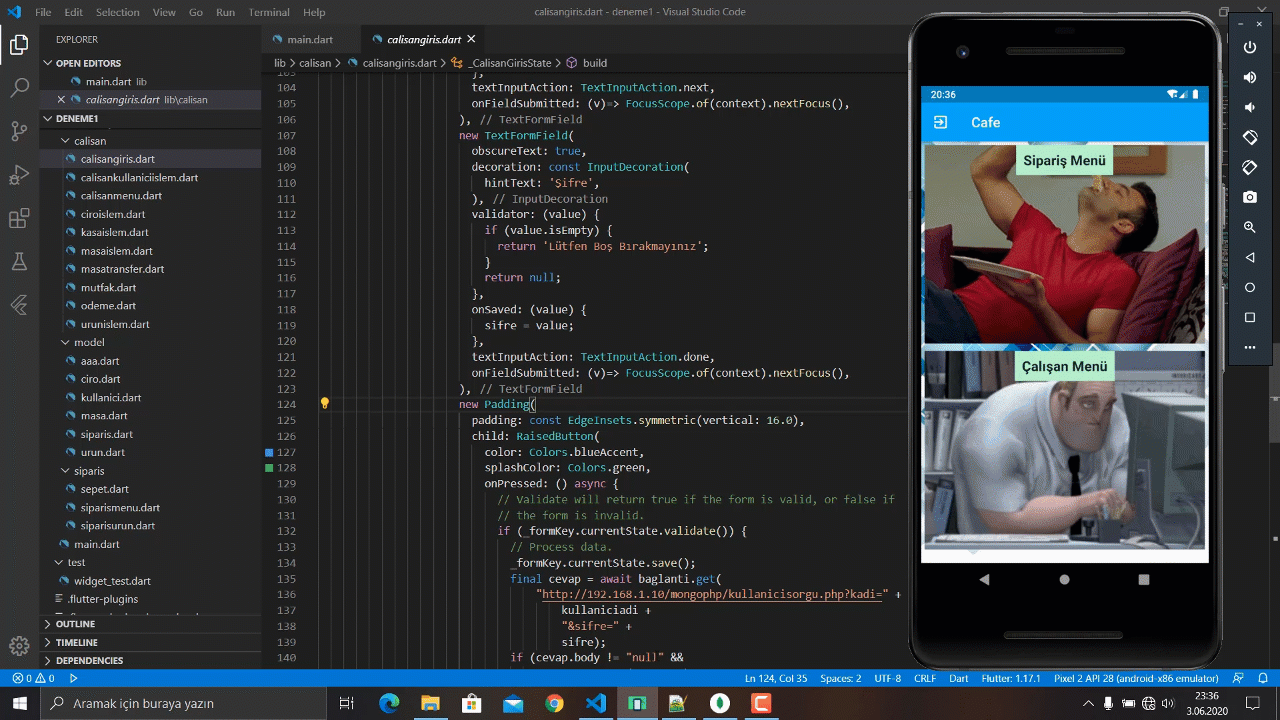
Task: Open the Windows Start menu
Action: click(20, 703)
